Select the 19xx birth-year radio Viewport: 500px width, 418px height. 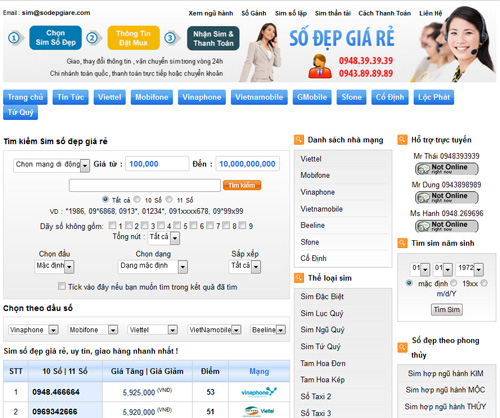453,283
